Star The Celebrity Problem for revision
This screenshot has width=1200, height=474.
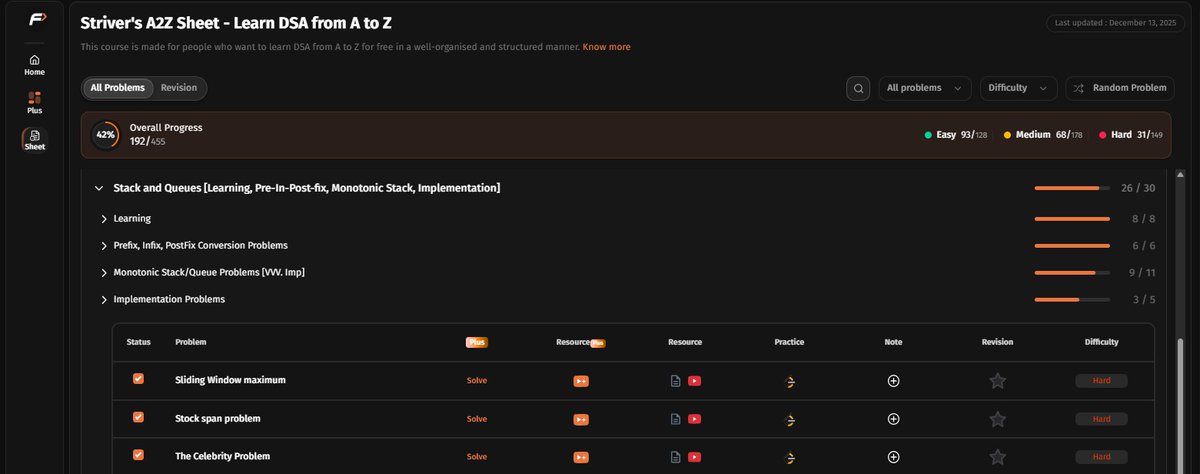(x=997, y=457)
